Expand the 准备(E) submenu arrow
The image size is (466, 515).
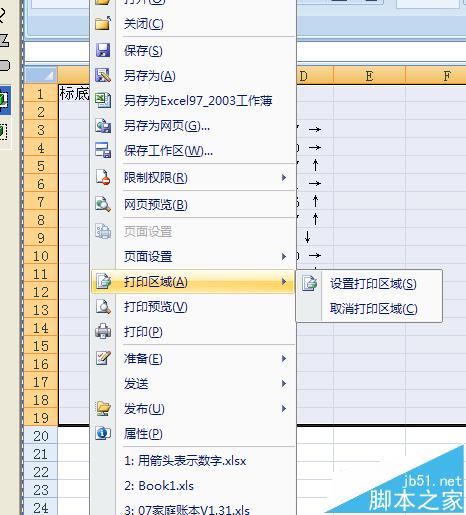pos(284,359)
